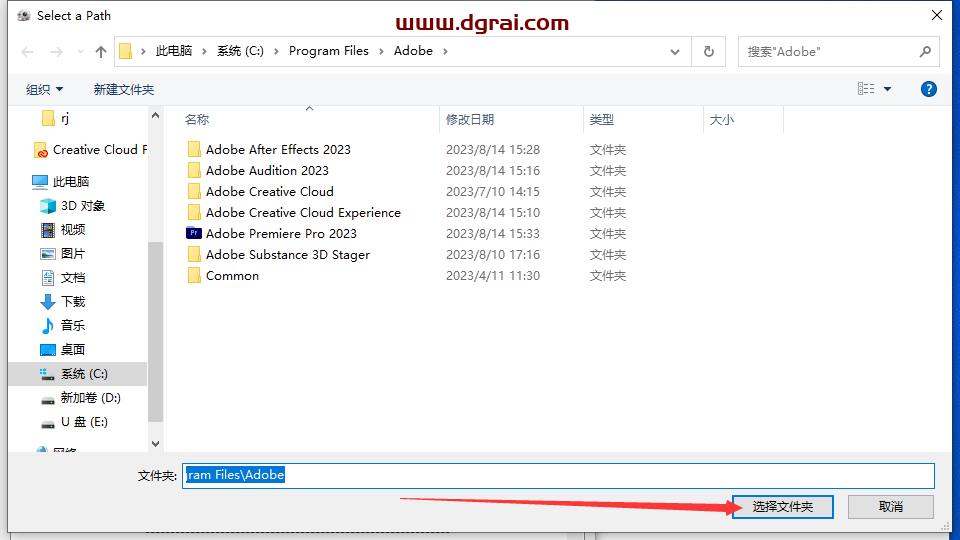The width and height of the screenshot is (960, 540).
Task: Select the 下载 downloads icon in sidebar
Action: 48,302
